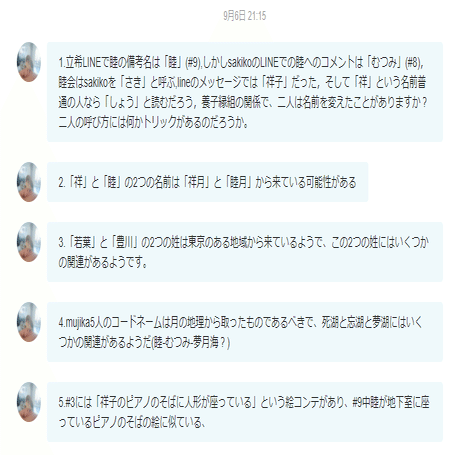455x455 pixels.
Task: Click the #3 tag in the fifth message
Action: 68,402
